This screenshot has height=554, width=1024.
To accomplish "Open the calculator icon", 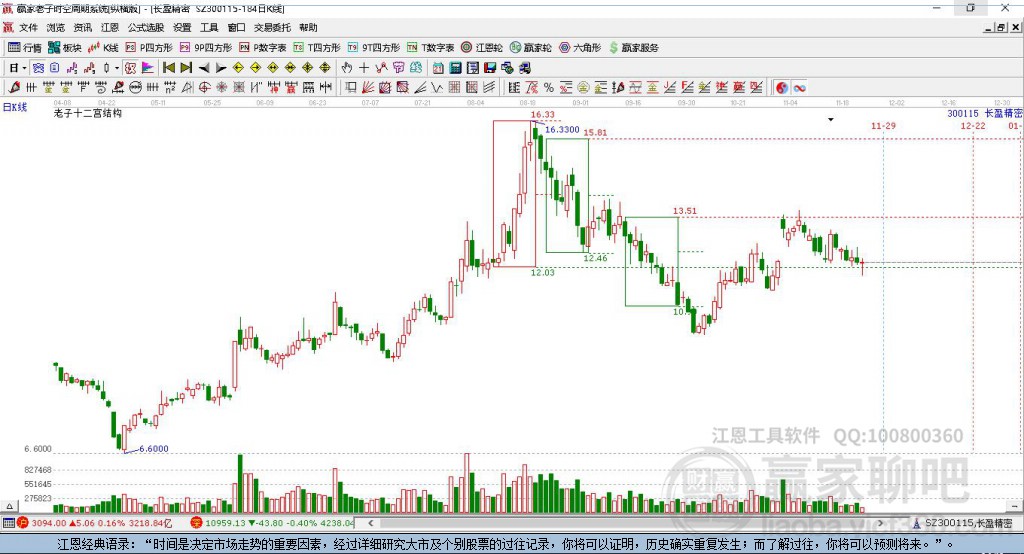I will (455, 68).
